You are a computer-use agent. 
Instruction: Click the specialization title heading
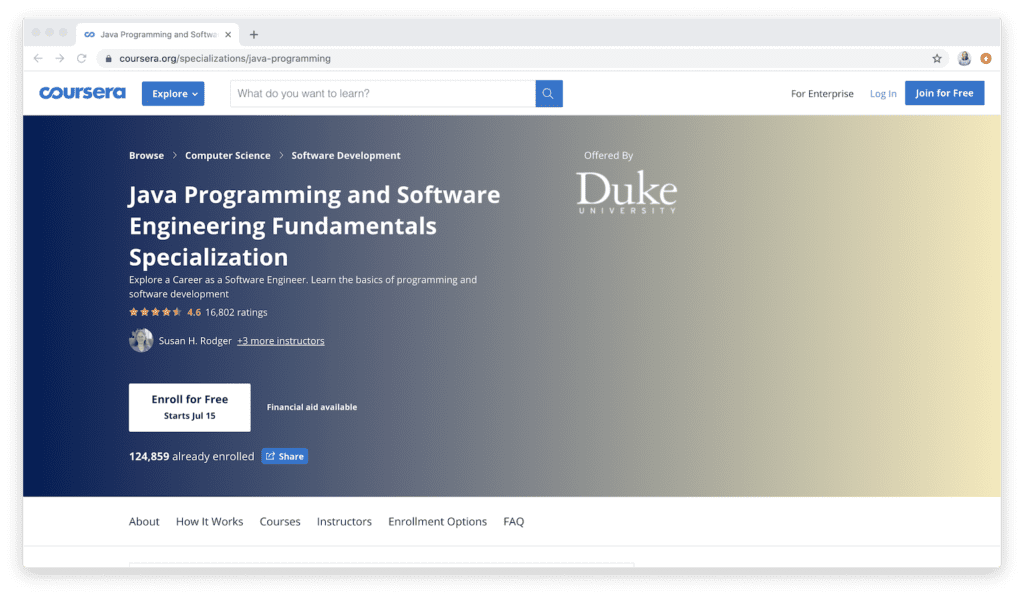tap(314, 226)
